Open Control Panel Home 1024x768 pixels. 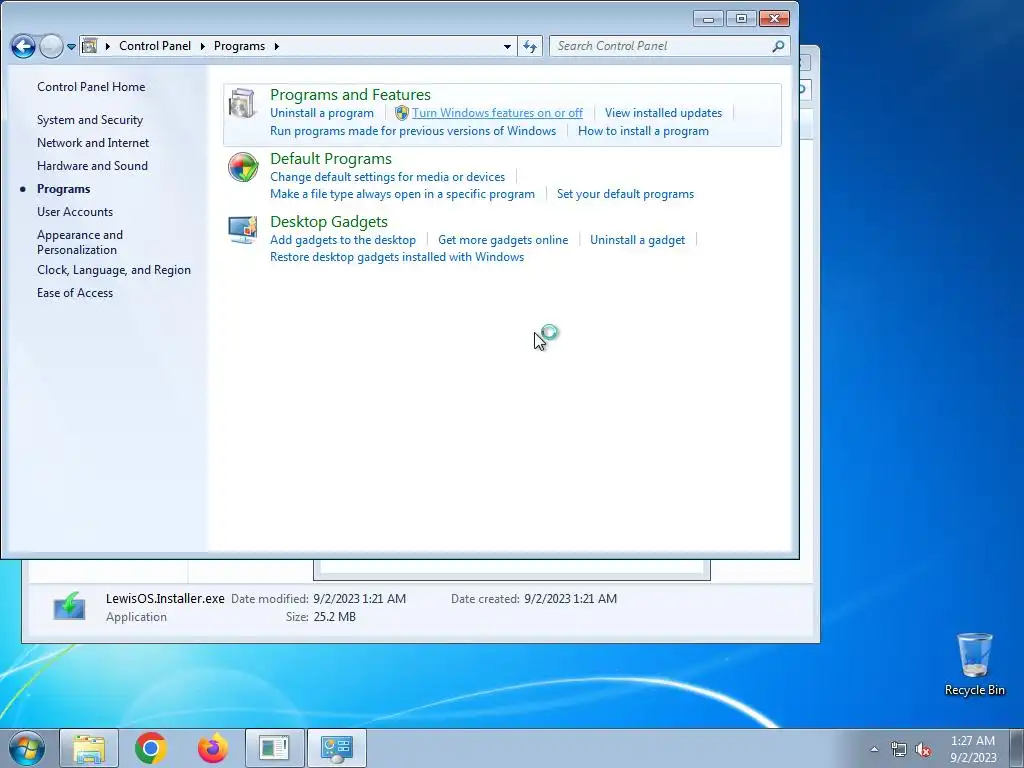pyautogui.click(x=91, y=87)
